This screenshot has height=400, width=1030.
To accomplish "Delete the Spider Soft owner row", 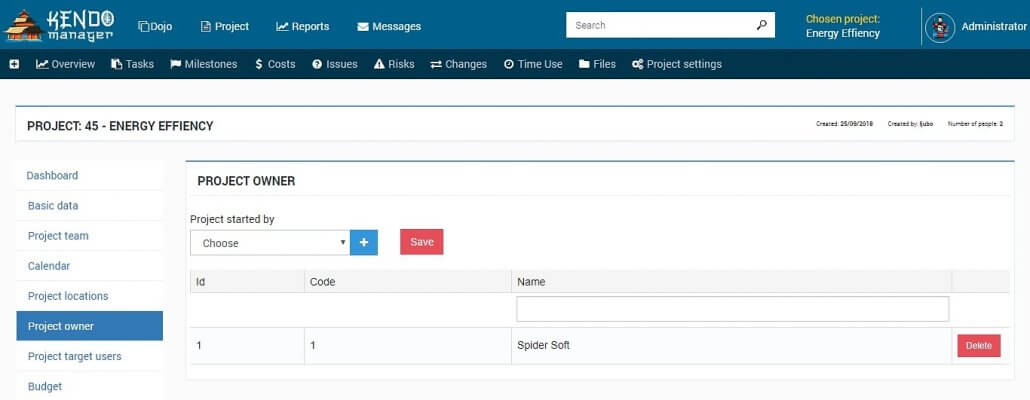I will (978, 346).
